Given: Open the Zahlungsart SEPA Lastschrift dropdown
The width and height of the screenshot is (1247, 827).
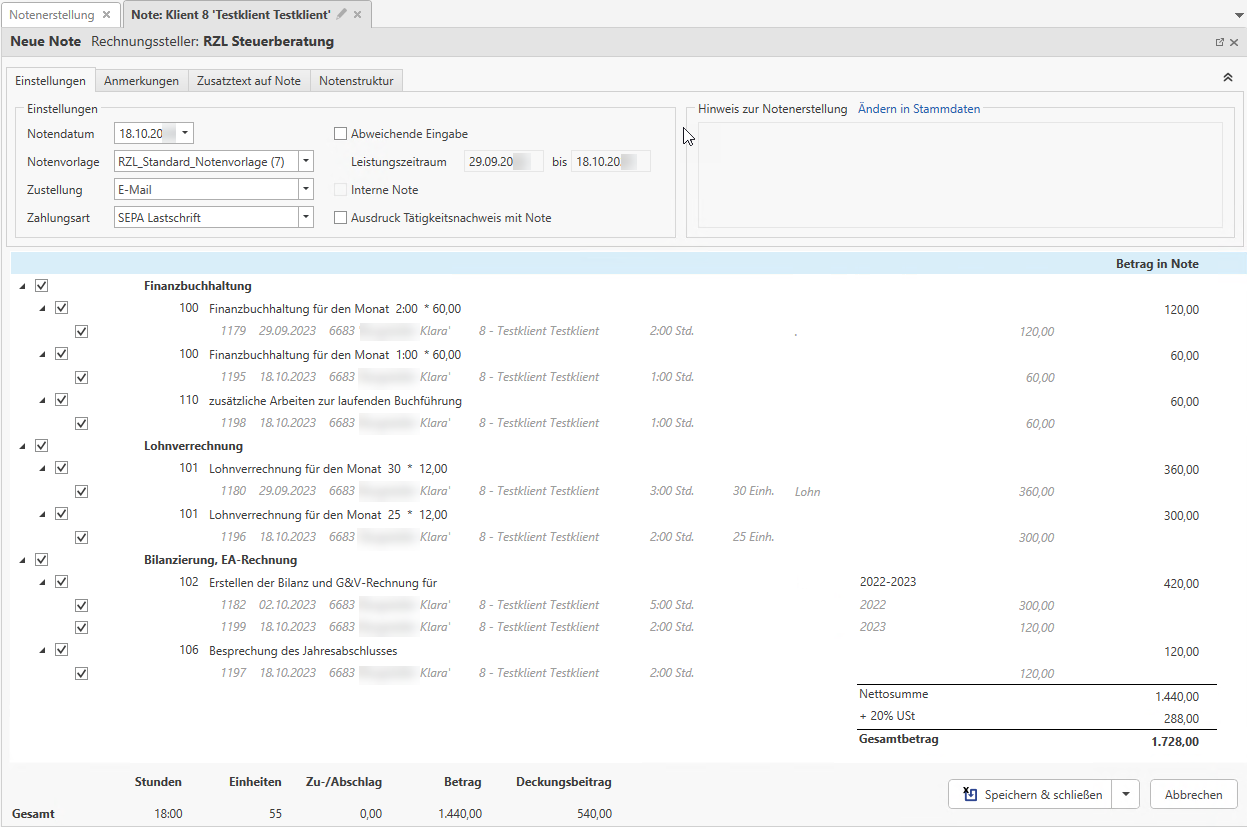Looking at the screenshot, I should coord(306,218).
